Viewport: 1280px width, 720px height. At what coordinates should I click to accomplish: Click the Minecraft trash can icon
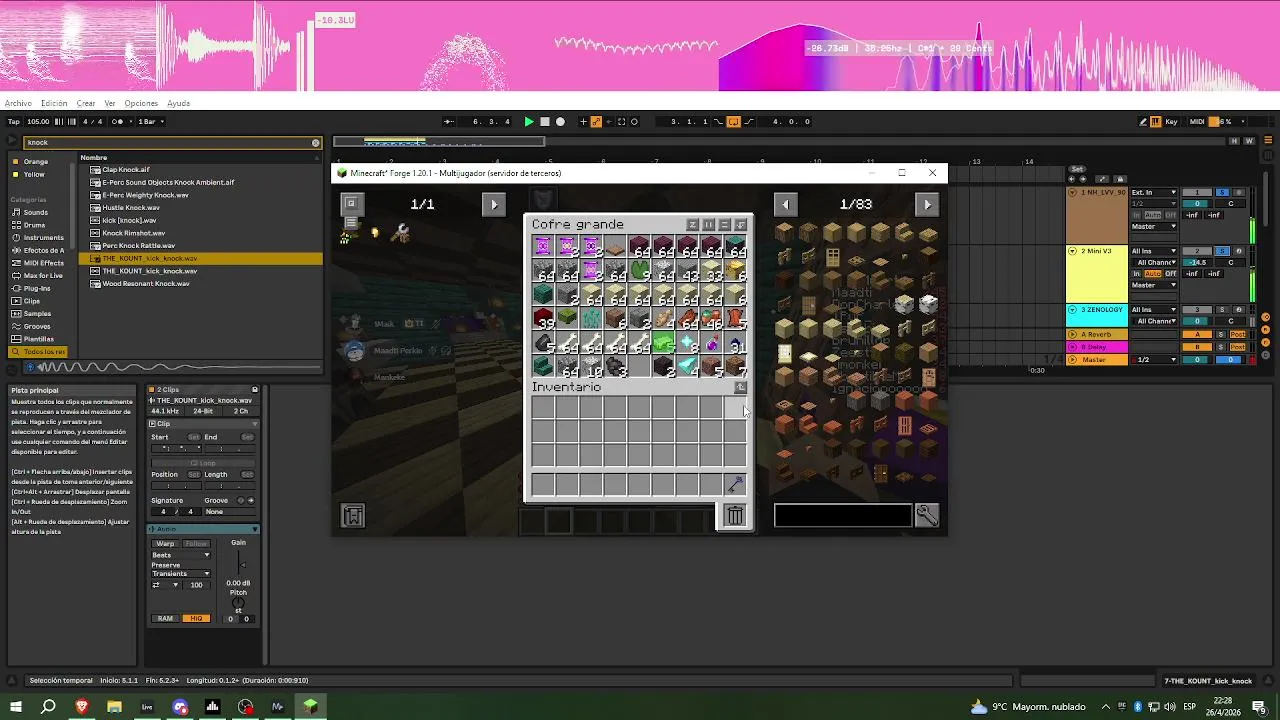tap(735, 516)
